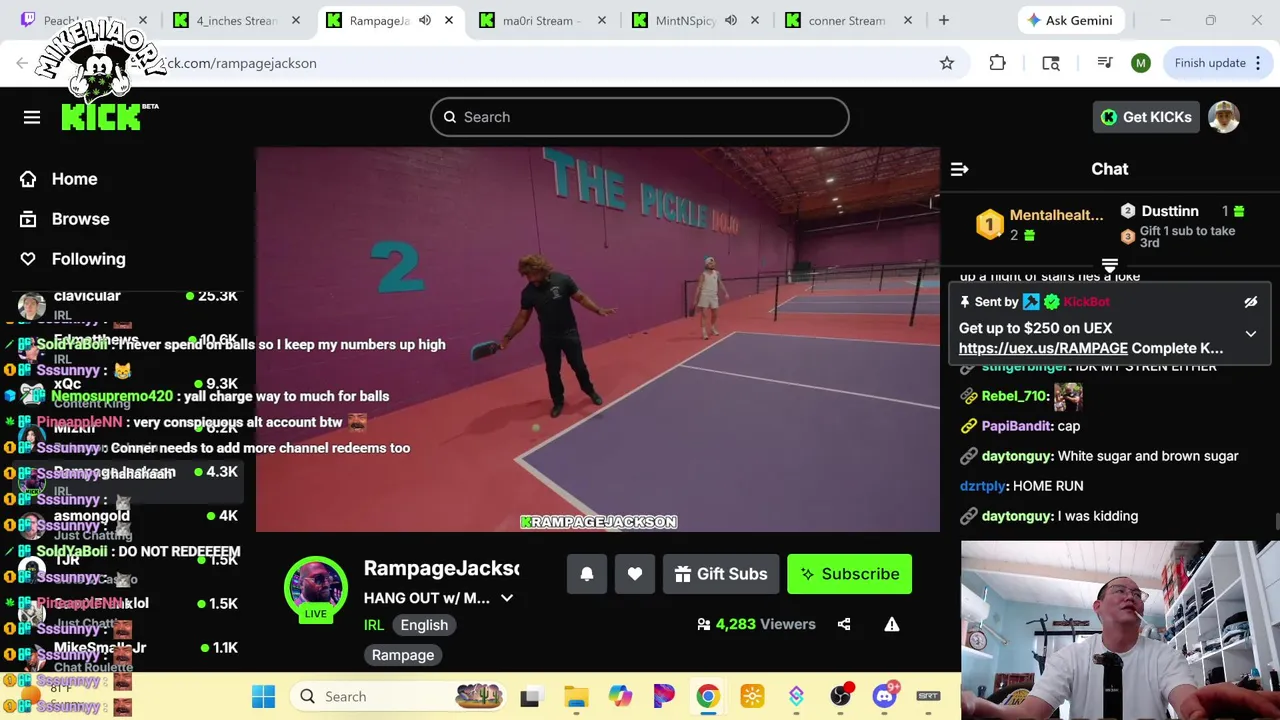Screen dimensions: 1280x720
Task: Click the Gift Subs button
Action: coord(721,574)
